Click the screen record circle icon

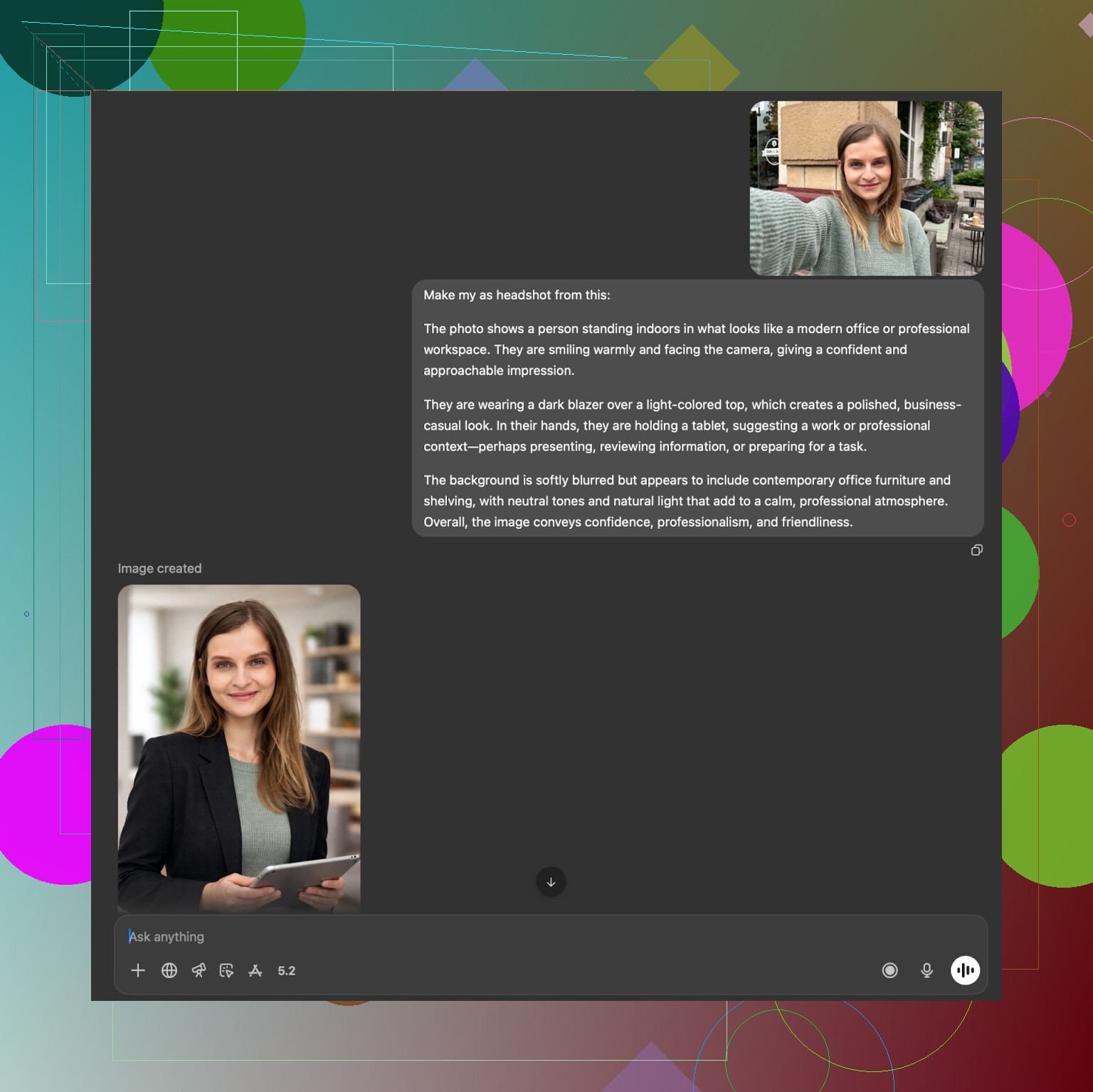pyautogui.click(x=889, y=970)
